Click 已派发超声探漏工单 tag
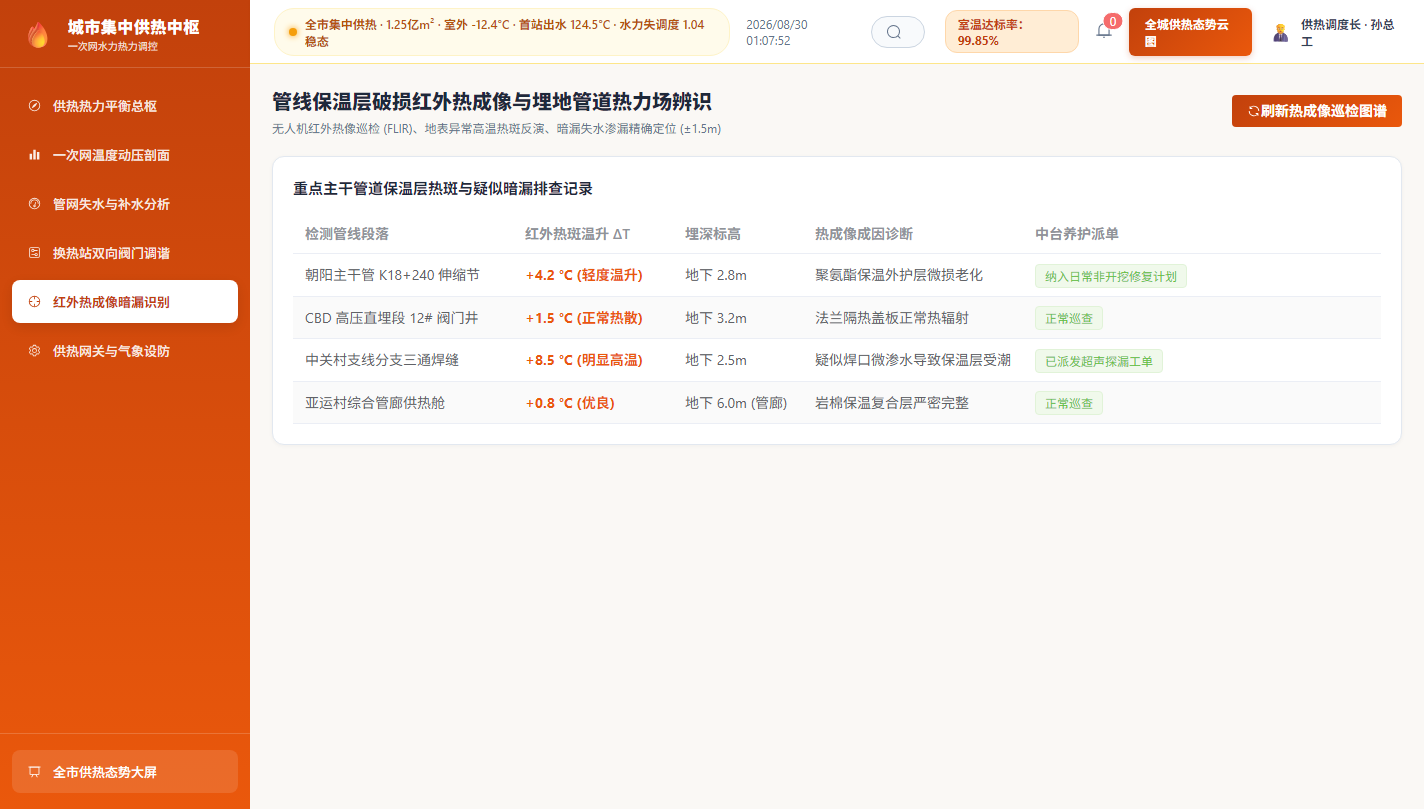 click(x=1098, y=361)
